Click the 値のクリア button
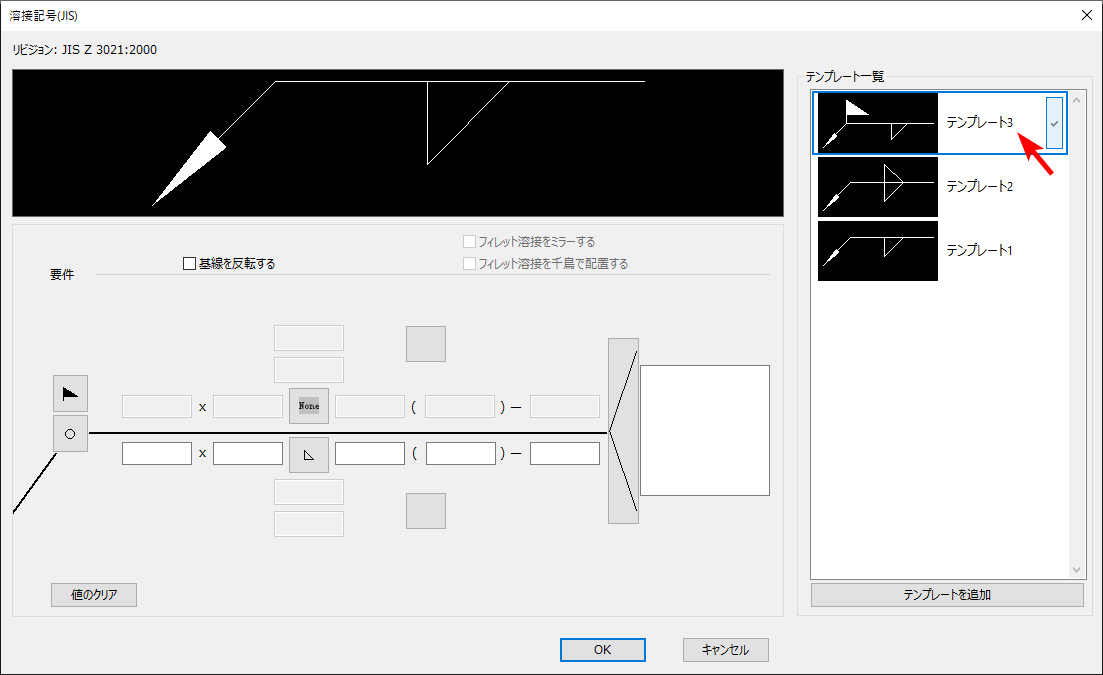 coord(94,595)
